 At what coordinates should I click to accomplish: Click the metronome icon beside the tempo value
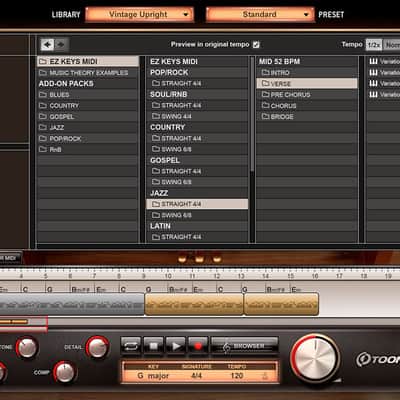click(x=265, y=376)
